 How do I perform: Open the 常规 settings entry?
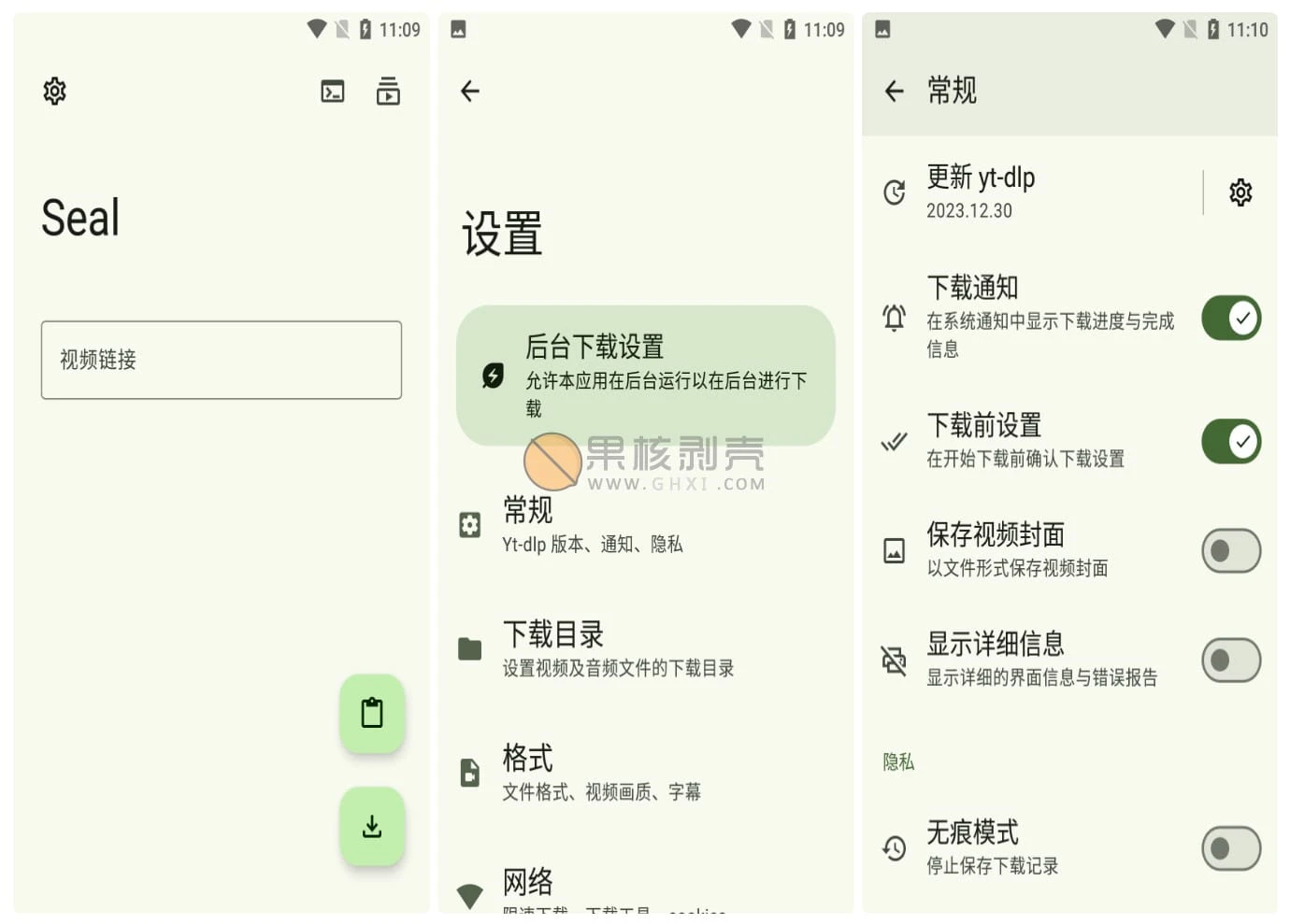(646, 525)
